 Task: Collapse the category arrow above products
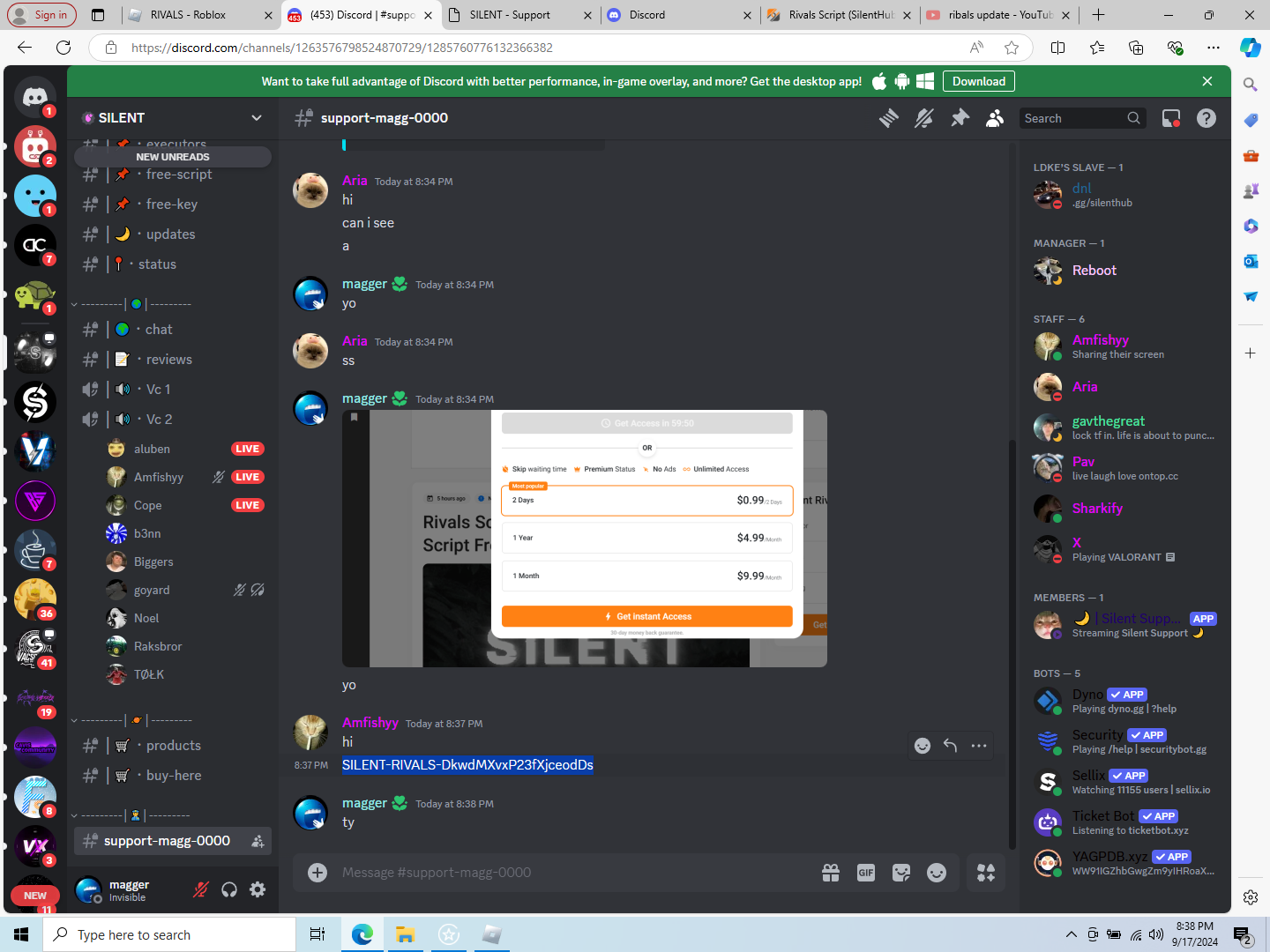(74, 721)
